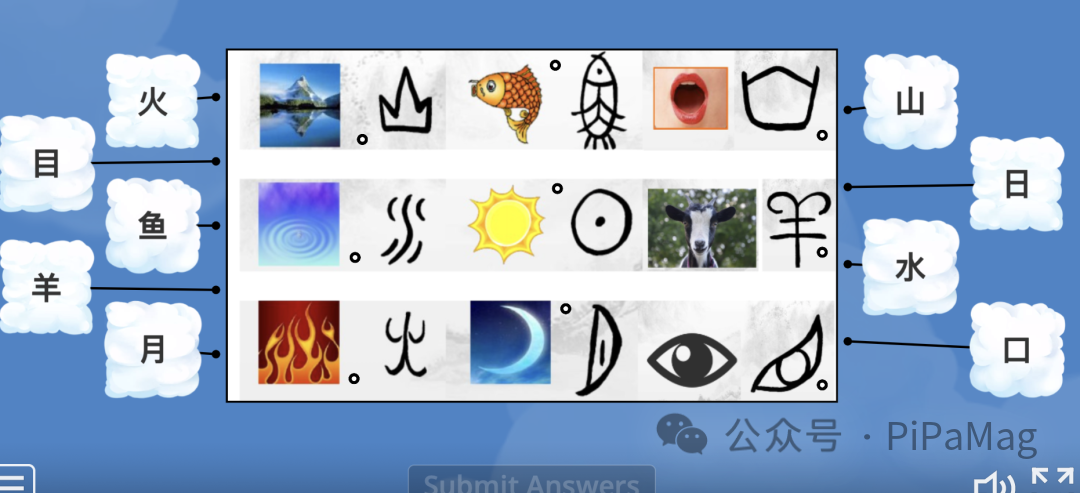This screenshot has width=1080, height=493.
Task: Select the 水 cloud card
Action: coord(911,267)
